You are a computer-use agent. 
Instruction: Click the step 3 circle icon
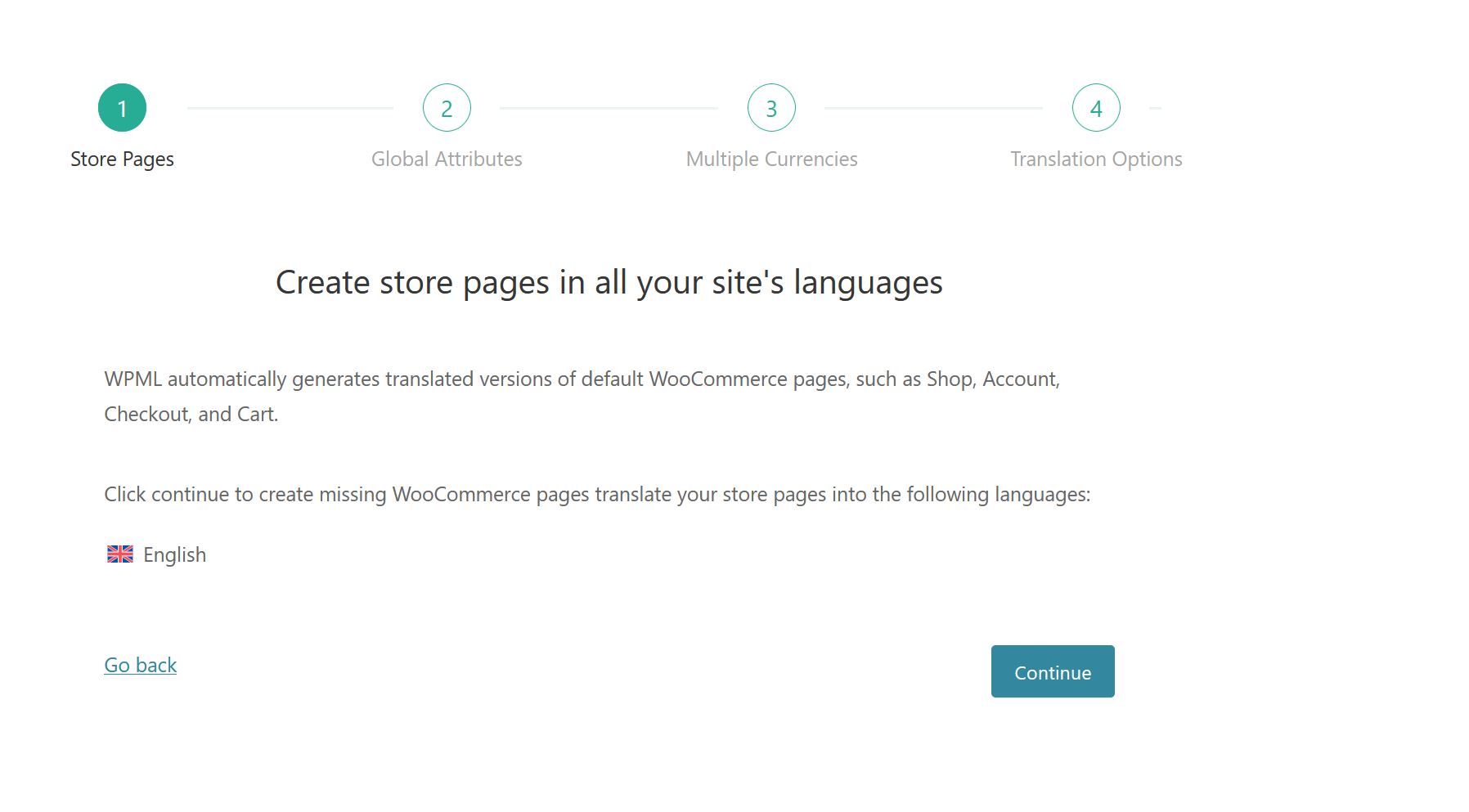tap(771, 108)
